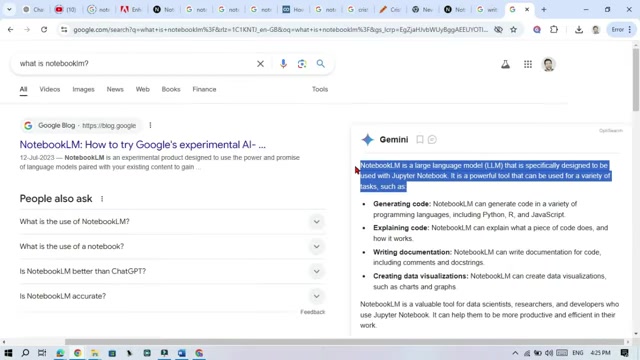Open the Gemini chat bubble icon
Viewport: 640px width, 360px height.
click(x=432, y=140)
